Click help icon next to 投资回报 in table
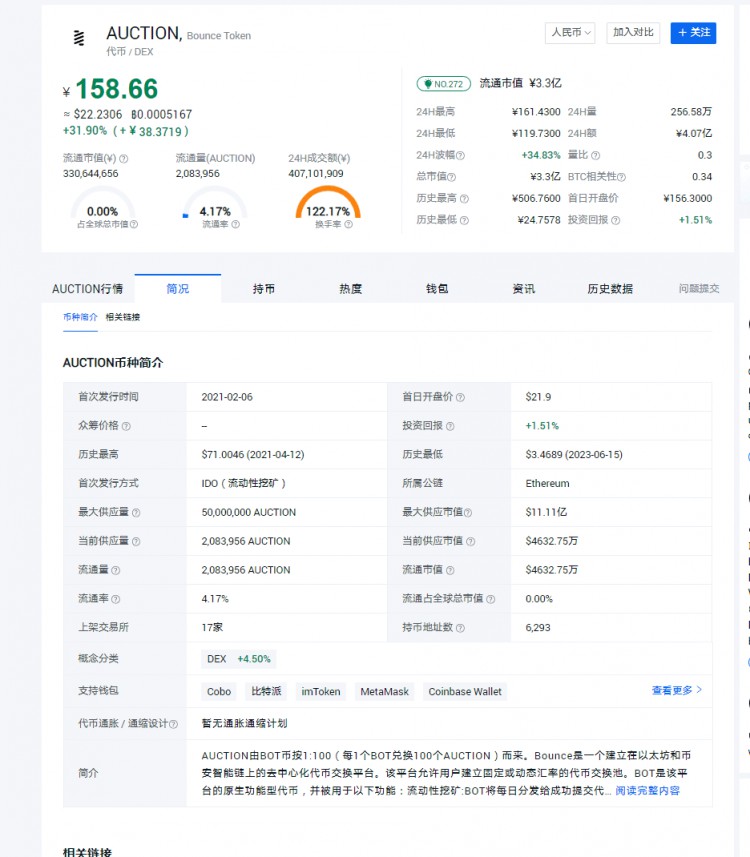This screenshot has width=750, height=857. click(x=450, y=426)
